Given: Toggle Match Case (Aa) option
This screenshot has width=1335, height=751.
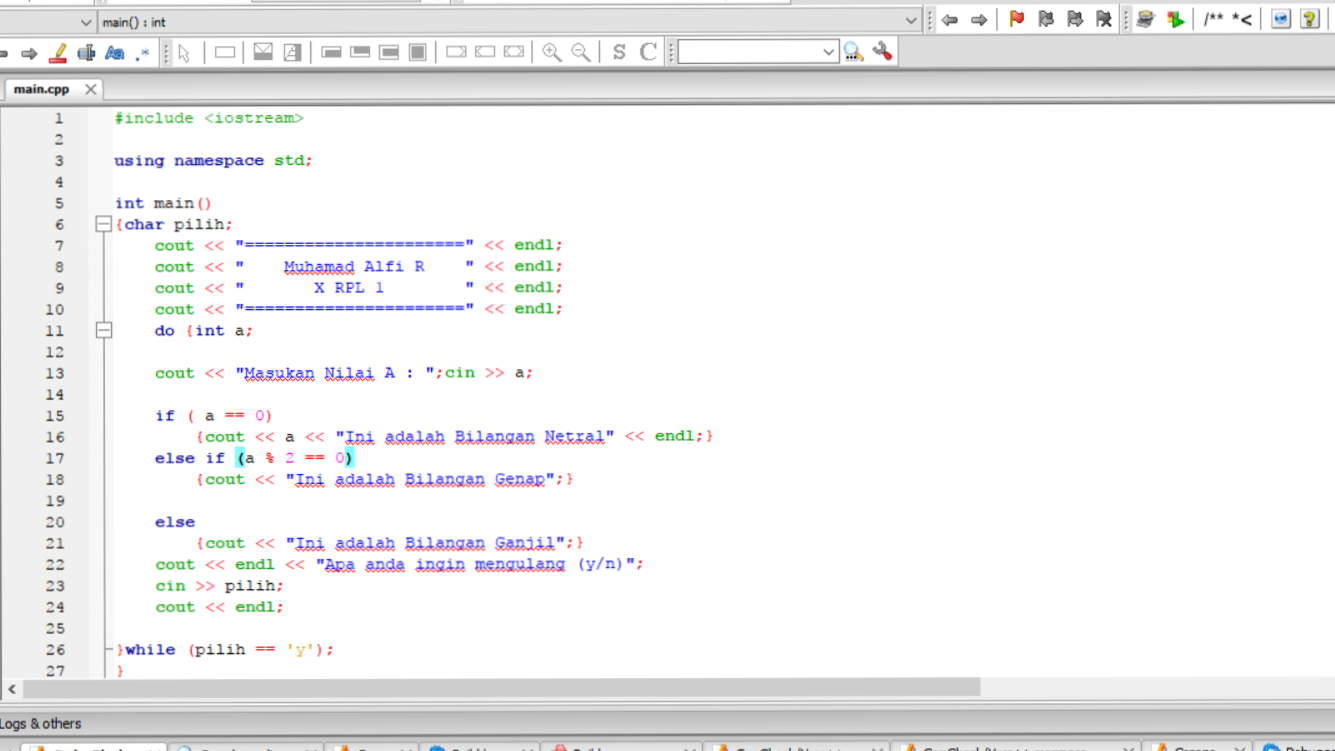Looking at the screenshot, I should coord(114,53).
